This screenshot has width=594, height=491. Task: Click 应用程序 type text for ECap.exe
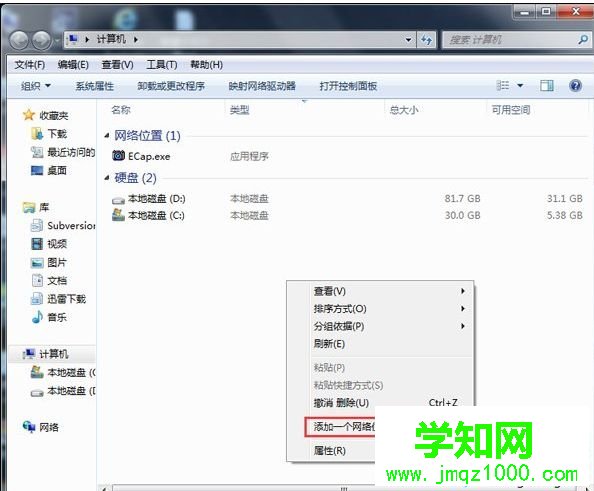[x=249, y=156]
